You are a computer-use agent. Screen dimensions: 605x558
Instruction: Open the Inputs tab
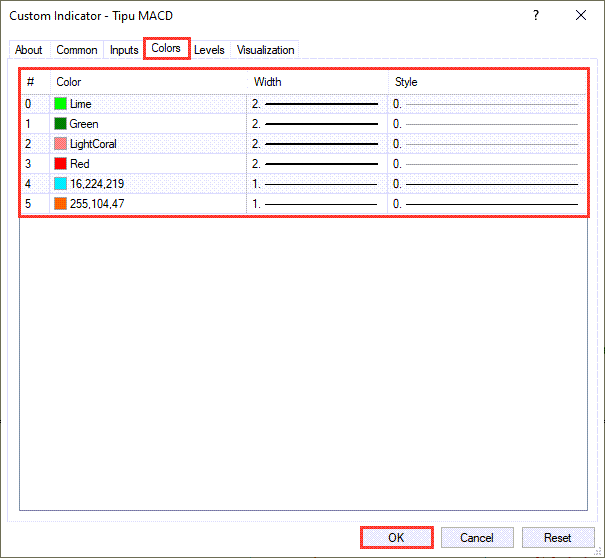[x=124, y=50]
